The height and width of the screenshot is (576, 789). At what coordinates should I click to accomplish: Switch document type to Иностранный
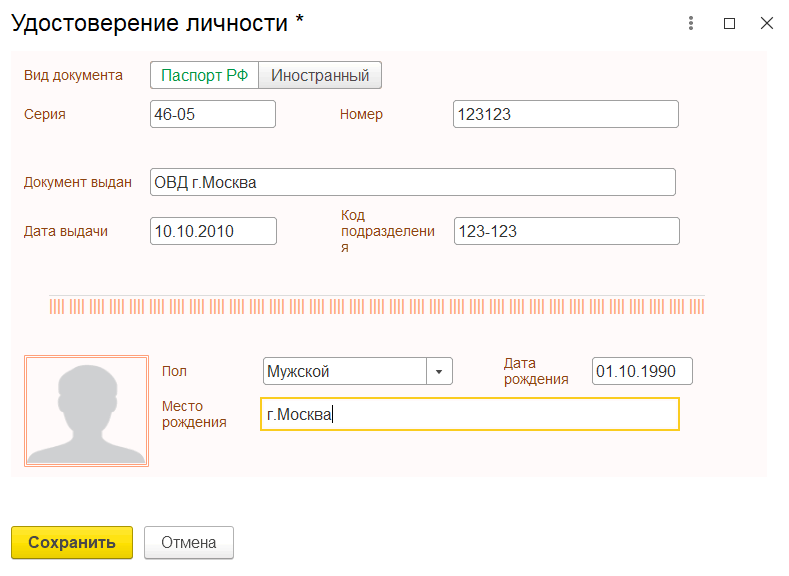(x=320, y=75)
